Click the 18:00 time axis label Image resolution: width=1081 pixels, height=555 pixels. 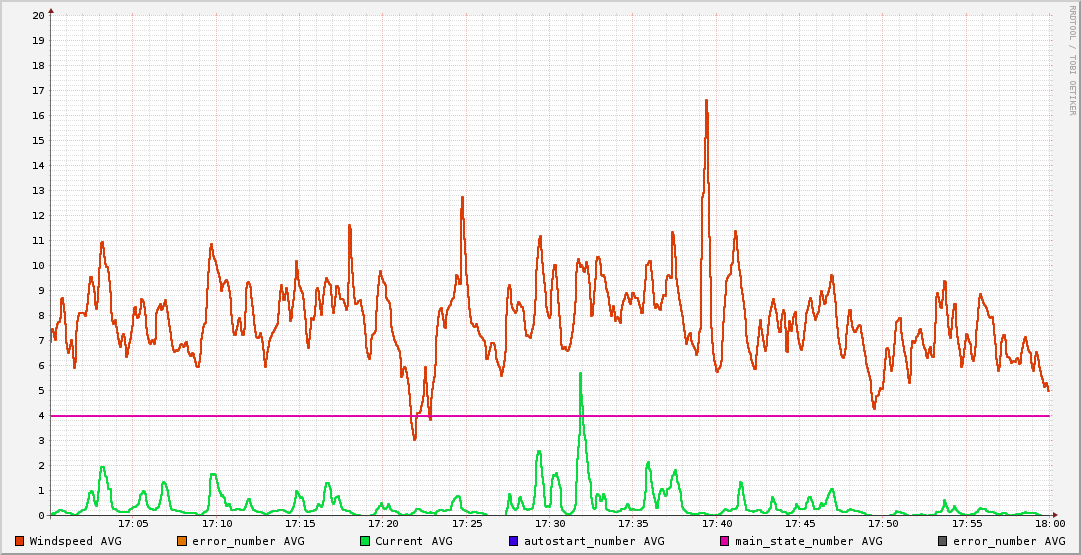pos(1049,523)
